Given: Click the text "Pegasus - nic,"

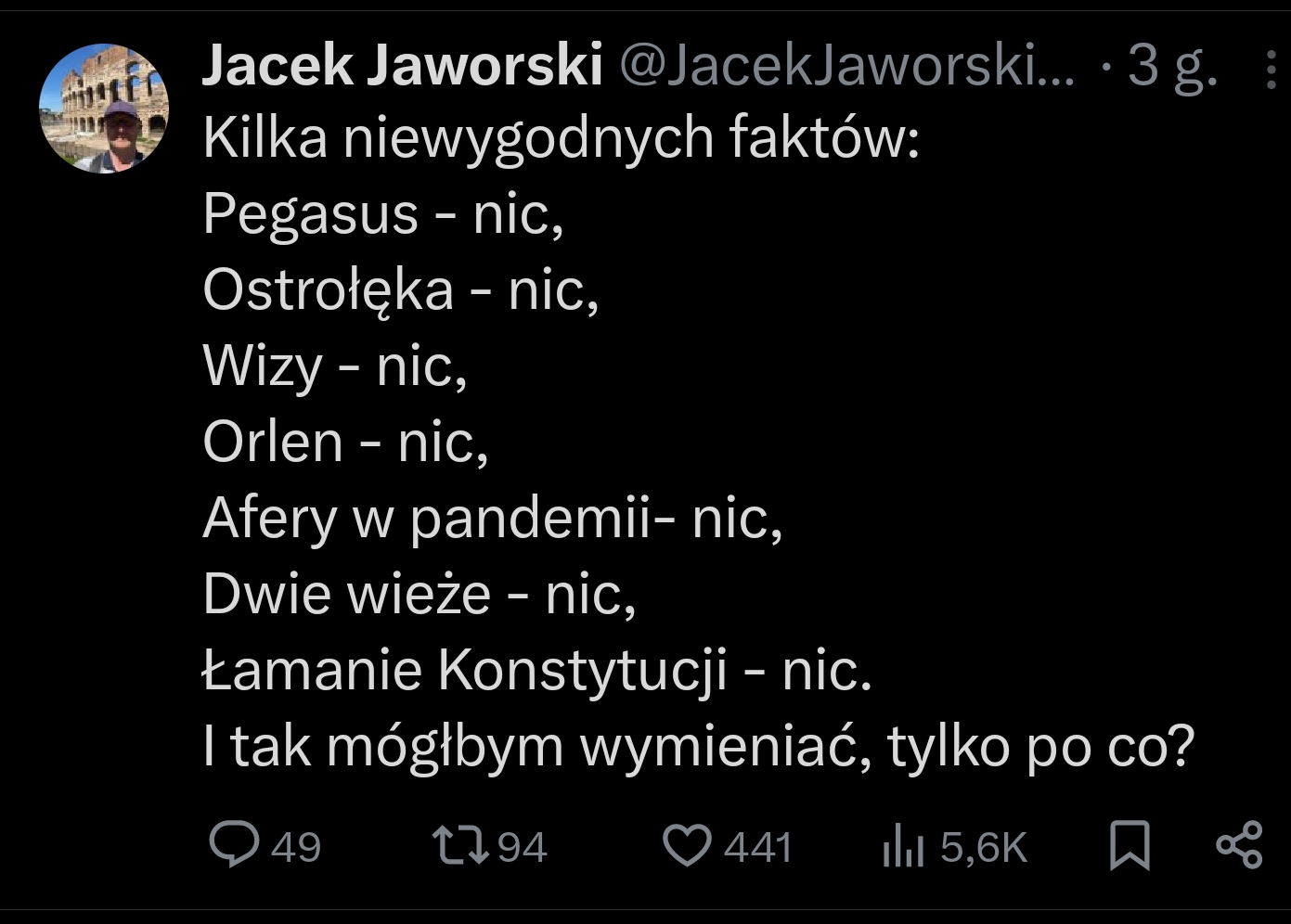Looking at the screenshot, I should [382, 213].
